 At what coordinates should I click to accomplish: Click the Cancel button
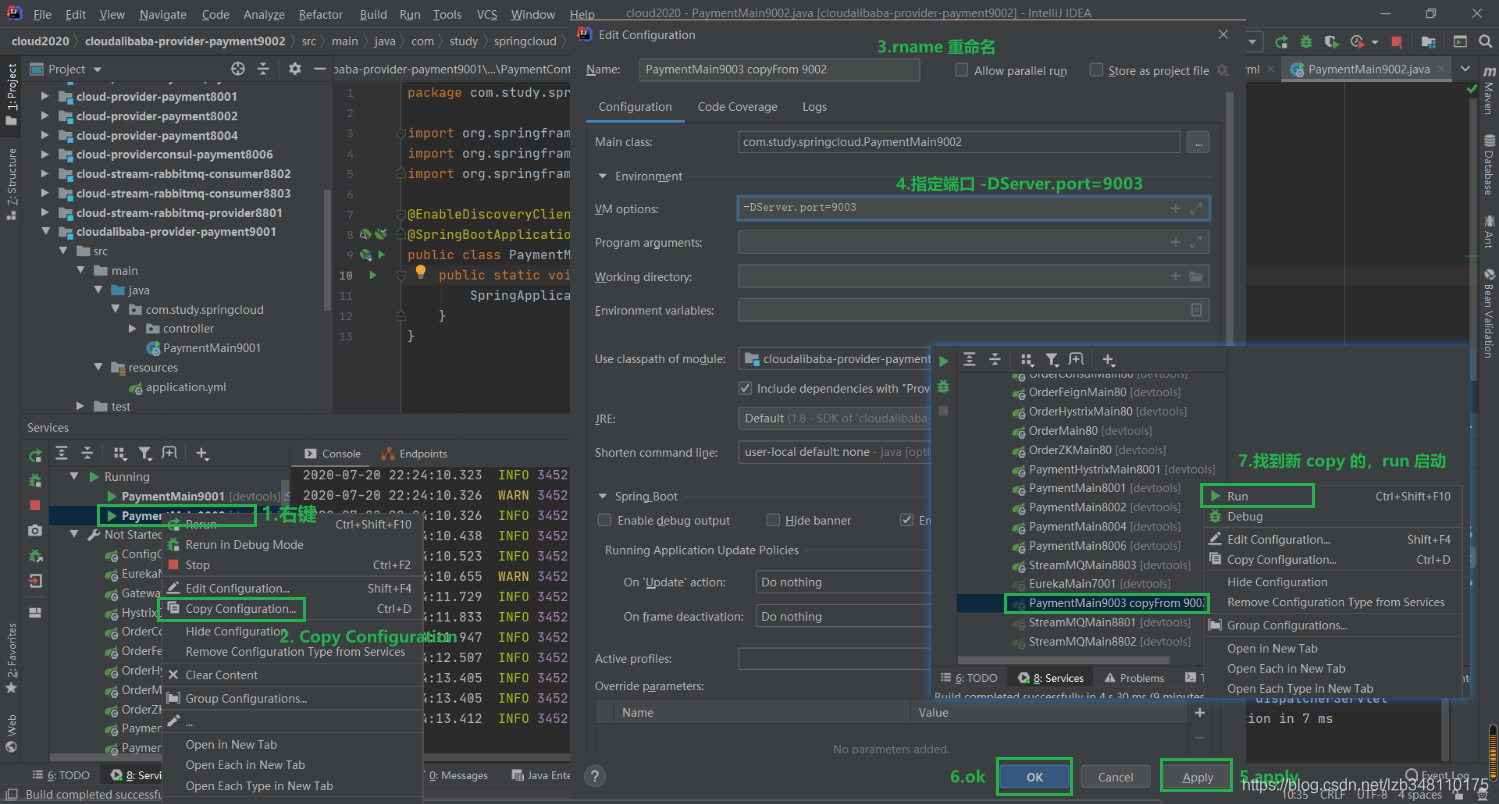(x=1116, y=777)
